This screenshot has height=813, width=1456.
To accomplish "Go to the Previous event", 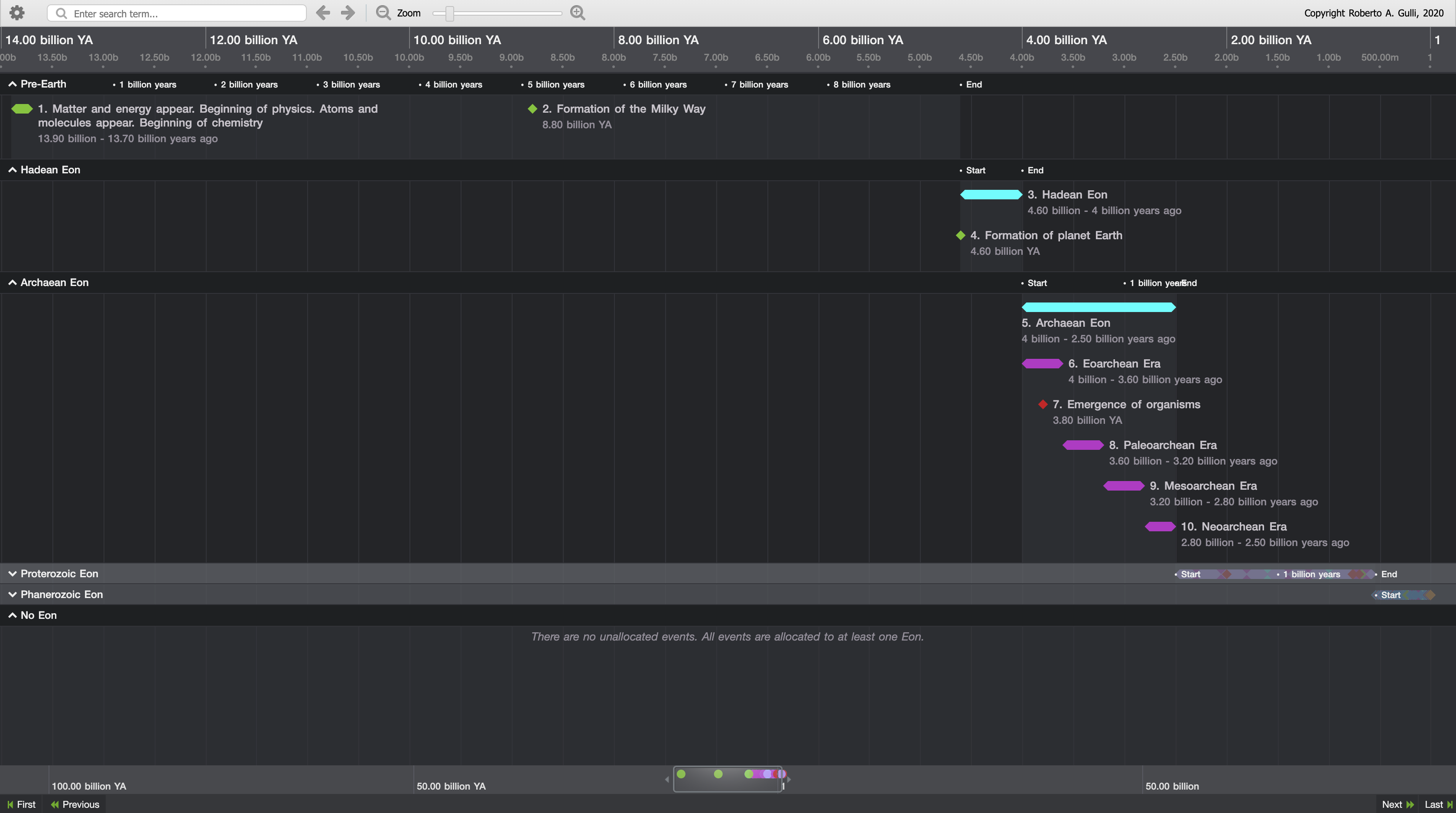I will (75, 804).
